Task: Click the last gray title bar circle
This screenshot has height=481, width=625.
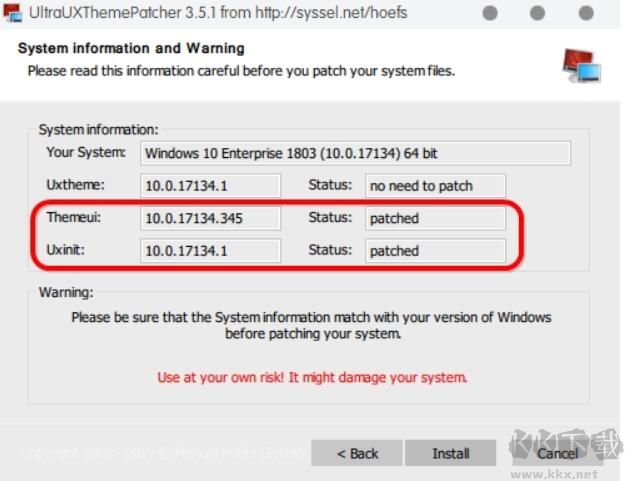Action: point(586,14)
